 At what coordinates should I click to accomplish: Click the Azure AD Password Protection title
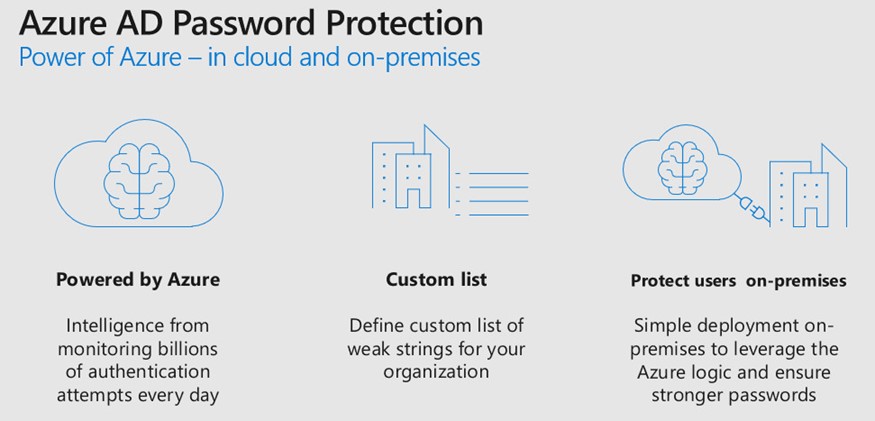[x=251, y=23]
